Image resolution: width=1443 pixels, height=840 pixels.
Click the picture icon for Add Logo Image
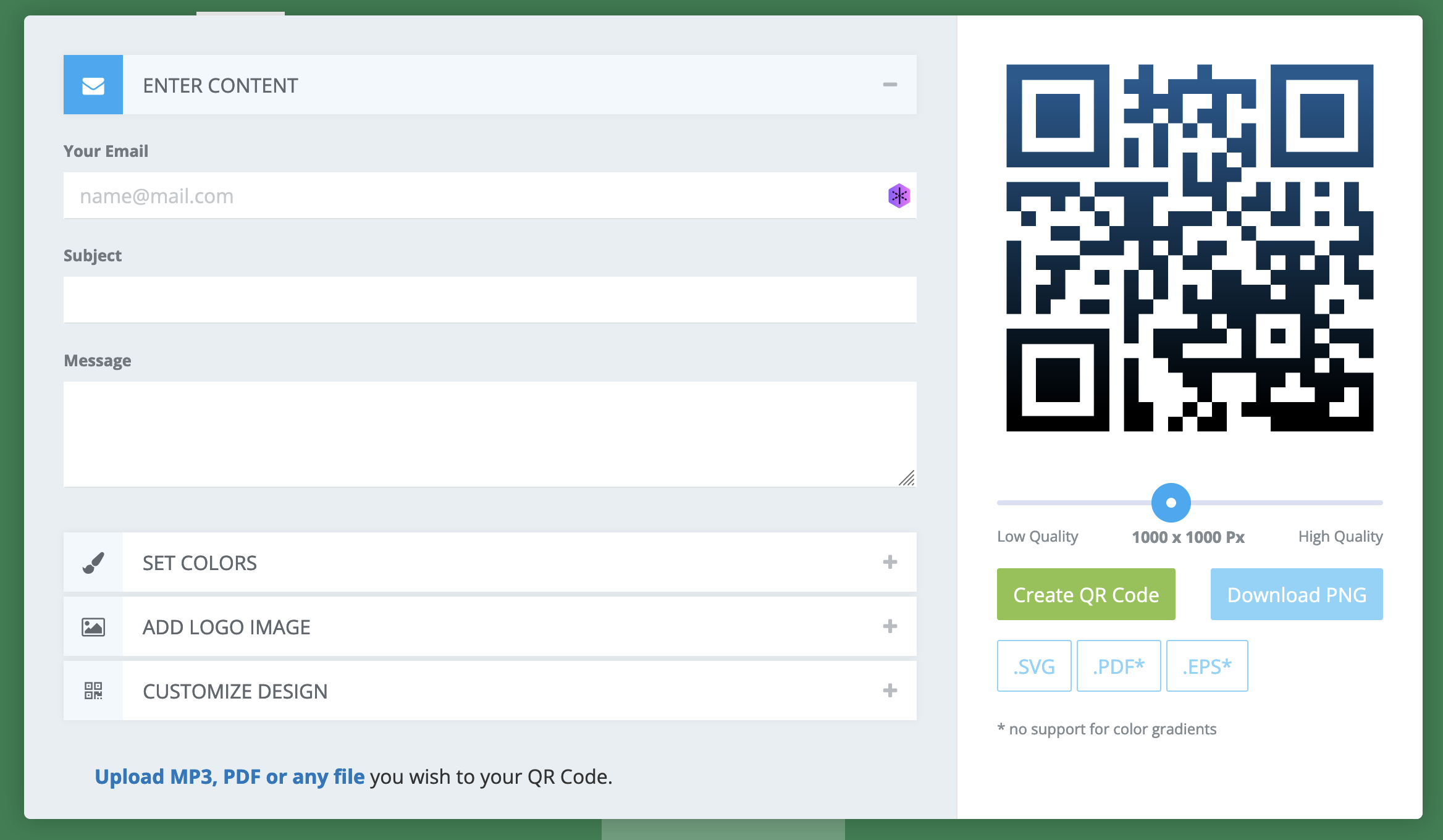93,627
